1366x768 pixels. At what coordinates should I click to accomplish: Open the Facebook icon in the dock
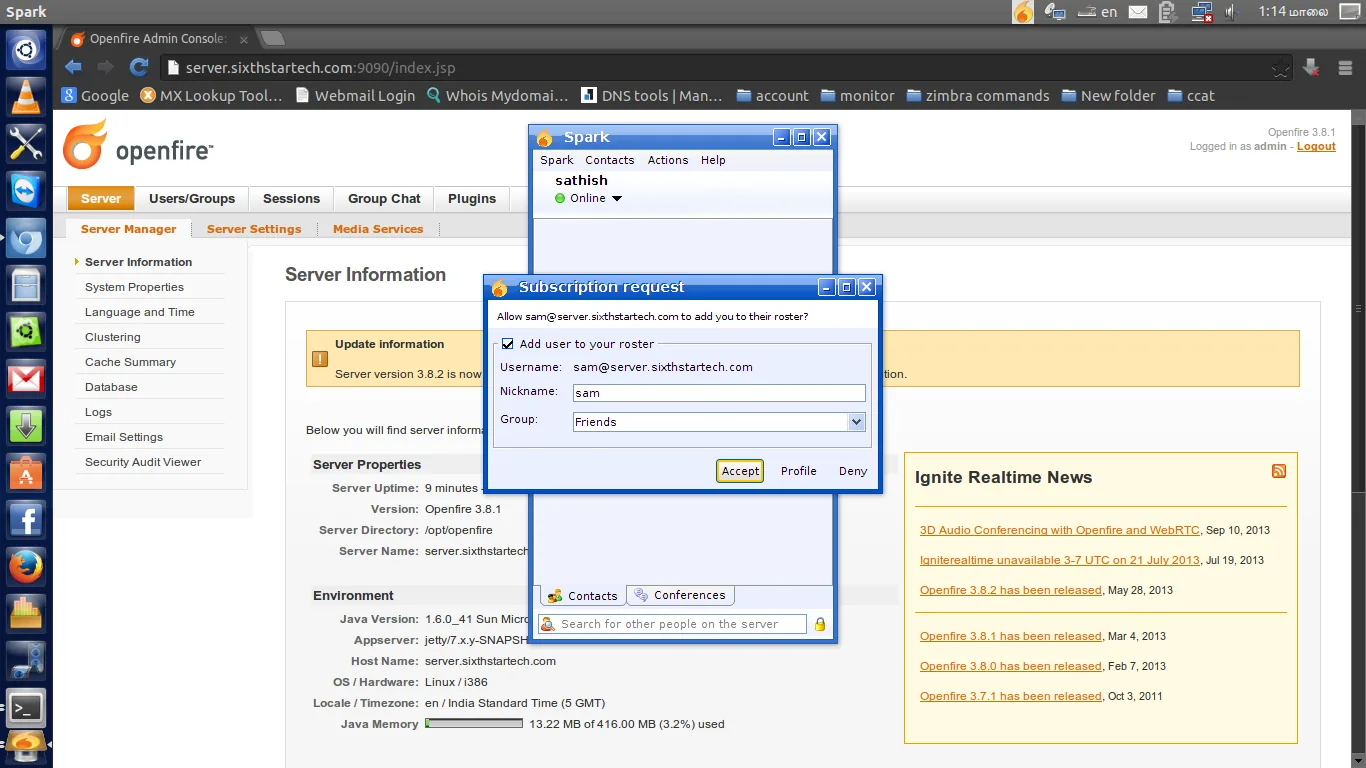pos(26,521)
